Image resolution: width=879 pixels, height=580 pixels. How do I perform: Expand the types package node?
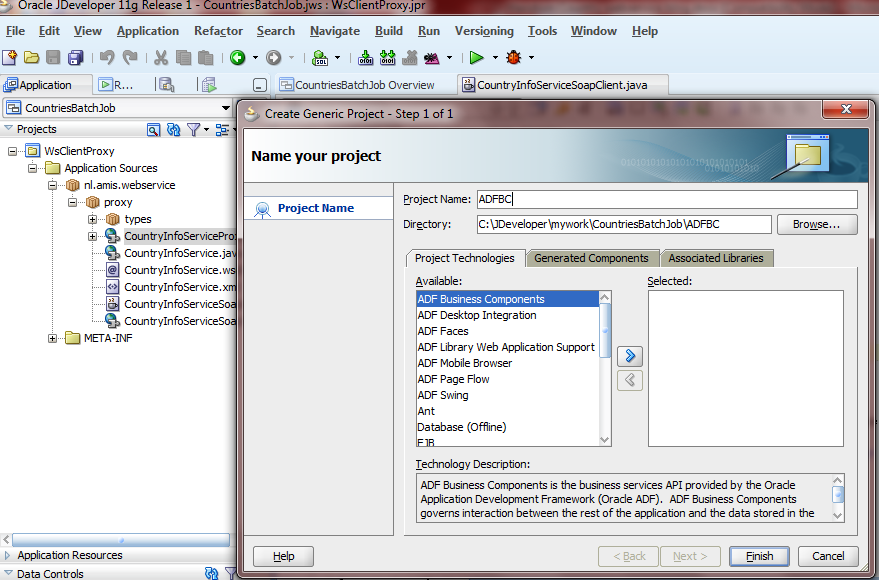pos(93,219)
